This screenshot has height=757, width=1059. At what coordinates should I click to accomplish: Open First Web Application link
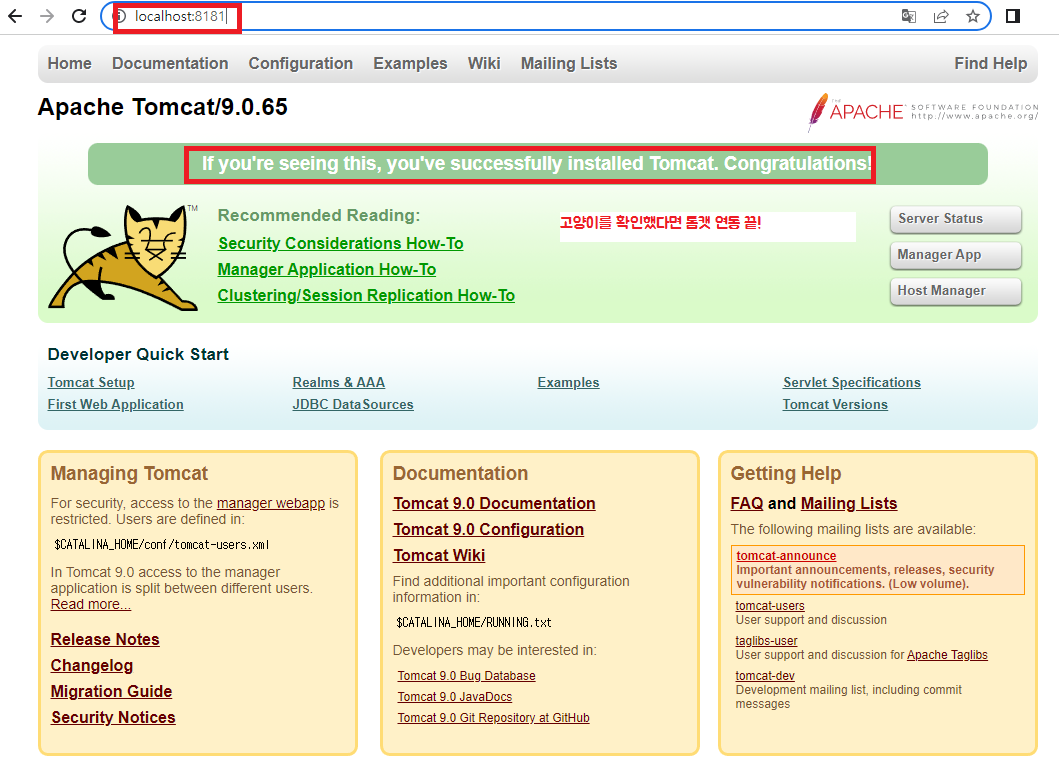tap(115, 404)
